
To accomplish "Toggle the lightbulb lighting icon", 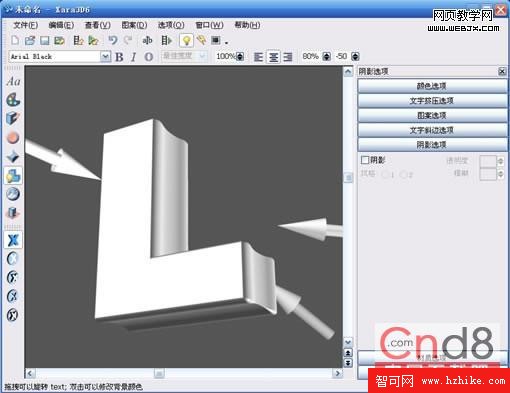I will tap(186, 41).
